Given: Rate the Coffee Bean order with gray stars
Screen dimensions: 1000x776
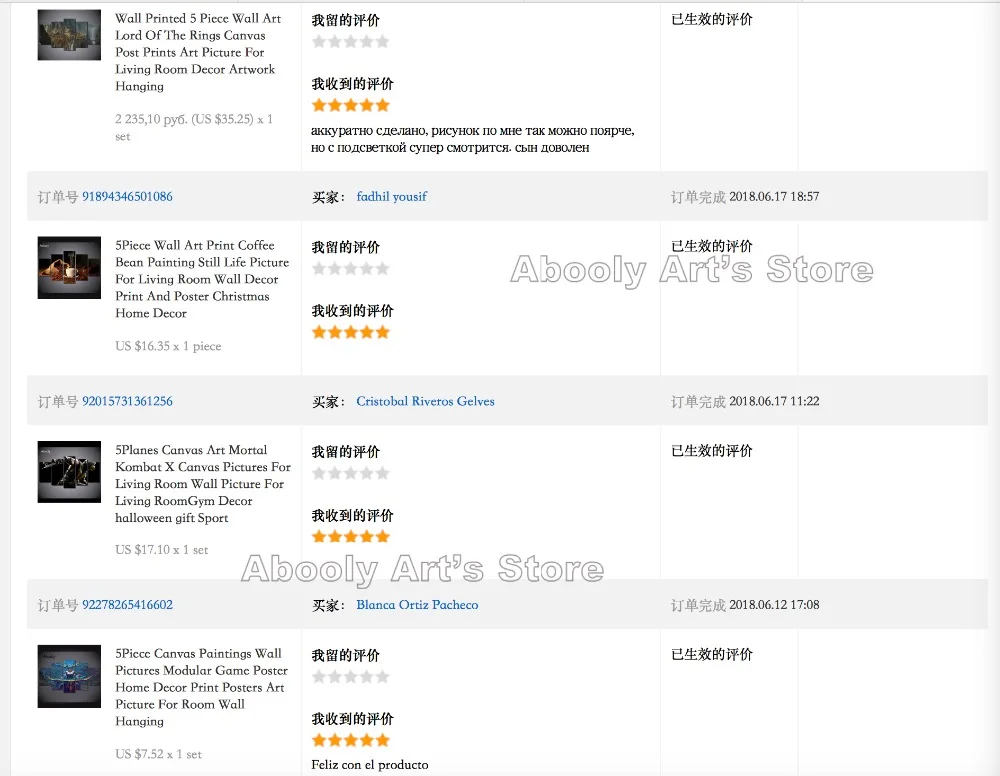Looking at the screenshot, I should (x=350, y=269).
